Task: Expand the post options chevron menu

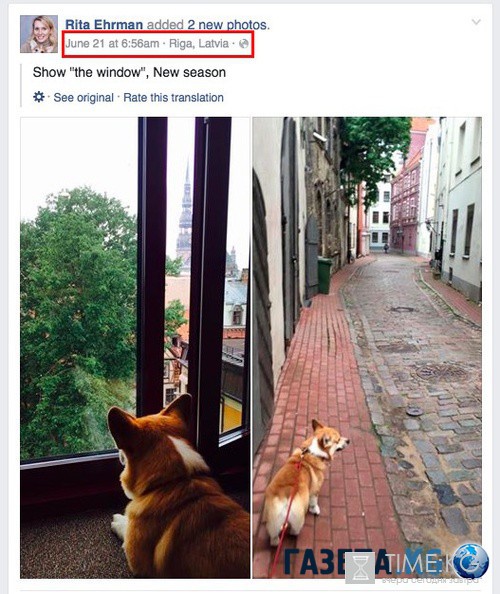Action: click(x=476, y=22)
